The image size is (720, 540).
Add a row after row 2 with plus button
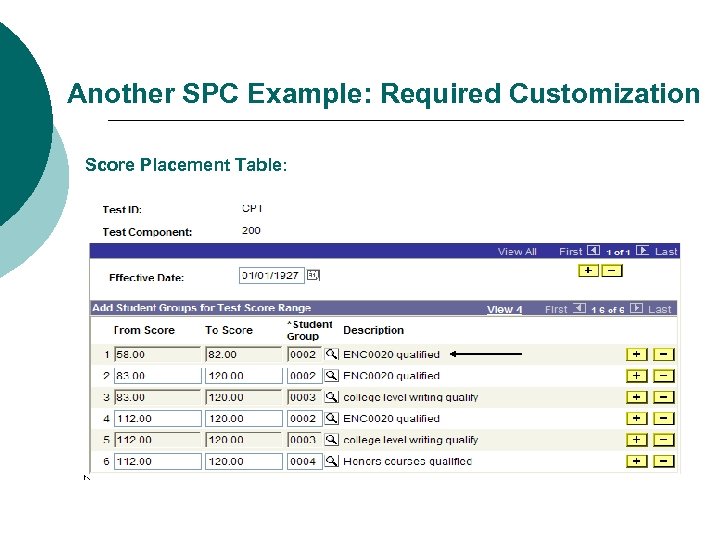636,376
